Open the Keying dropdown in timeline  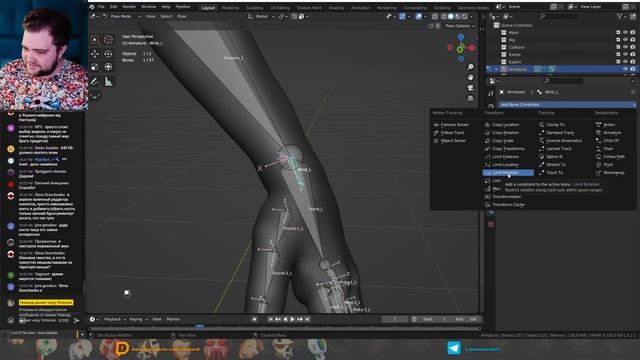point(138,319)
